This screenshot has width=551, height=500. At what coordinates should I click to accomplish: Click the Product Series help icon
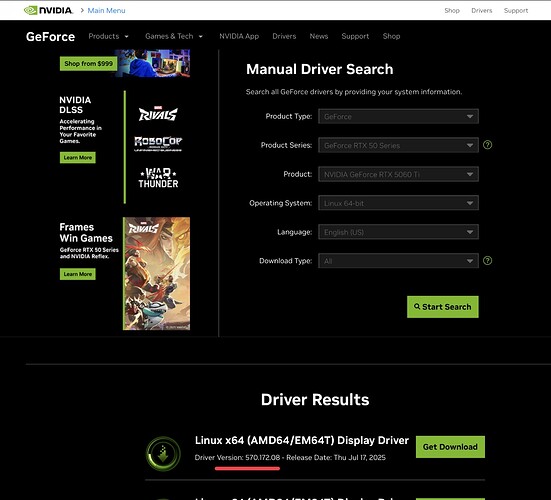[487, 145]
